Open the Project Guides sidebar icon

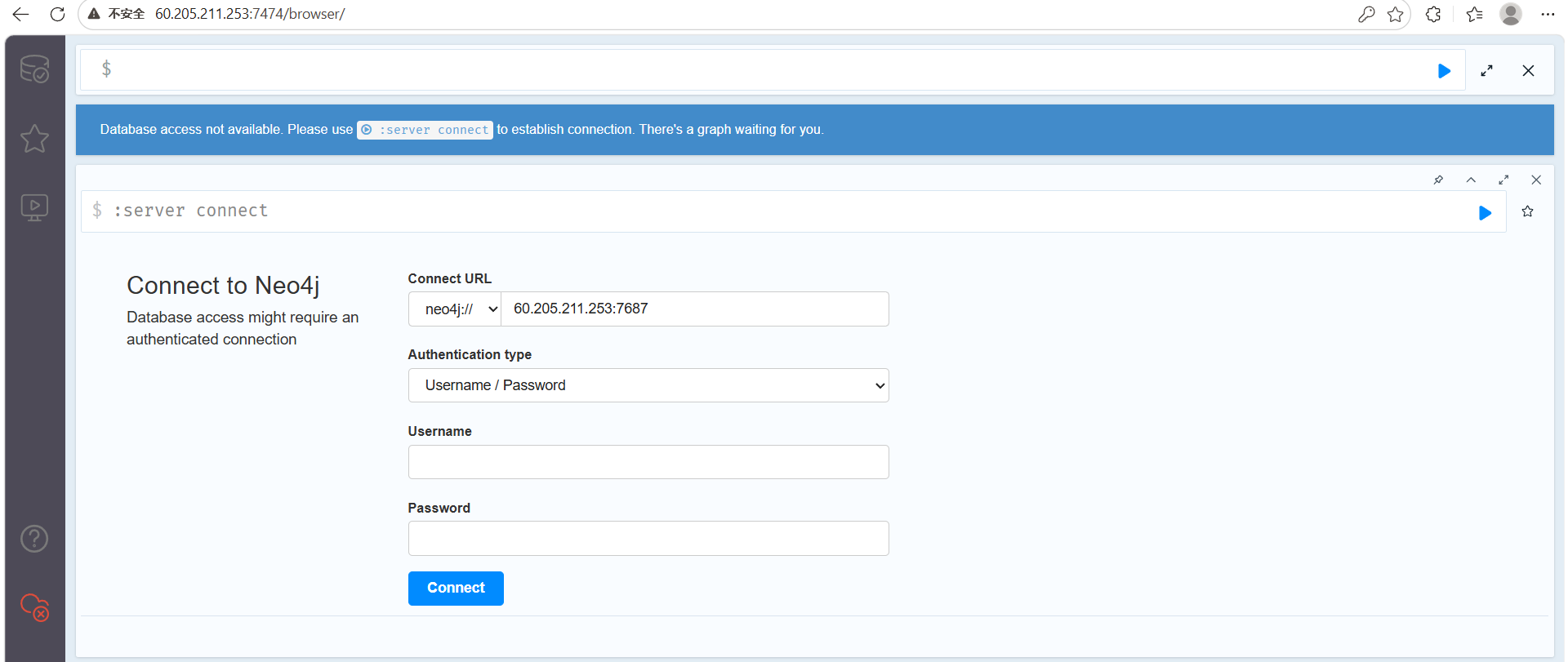(x=34, y=208)
